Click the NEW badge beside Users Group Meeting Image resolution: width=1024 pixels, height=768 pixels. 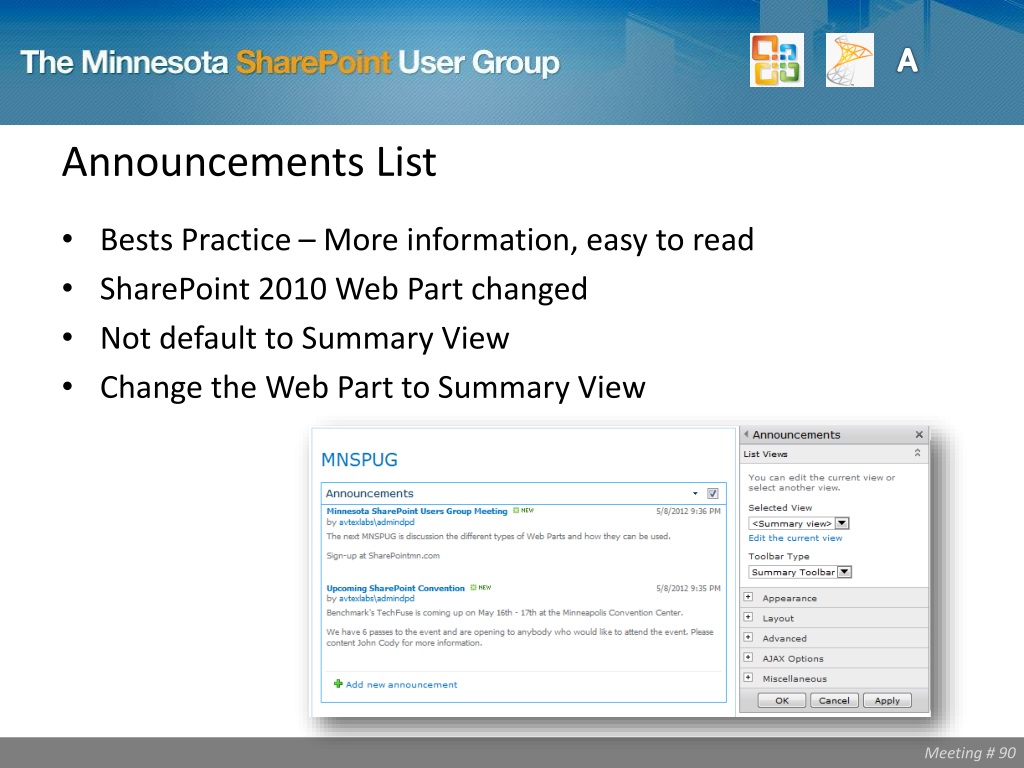523,511
